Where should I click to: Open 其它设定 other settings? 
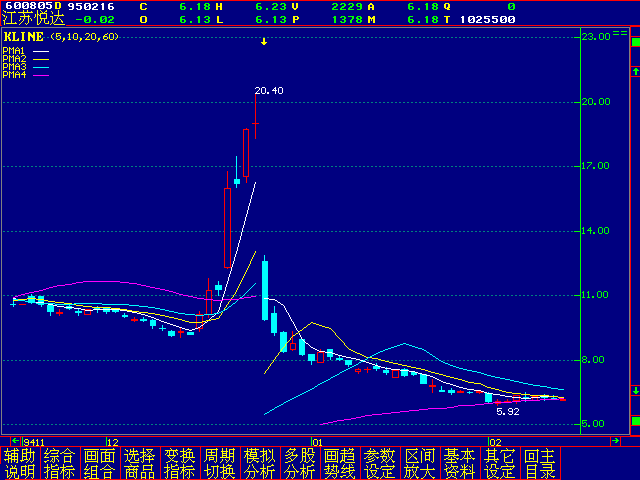tap(500, 463)
